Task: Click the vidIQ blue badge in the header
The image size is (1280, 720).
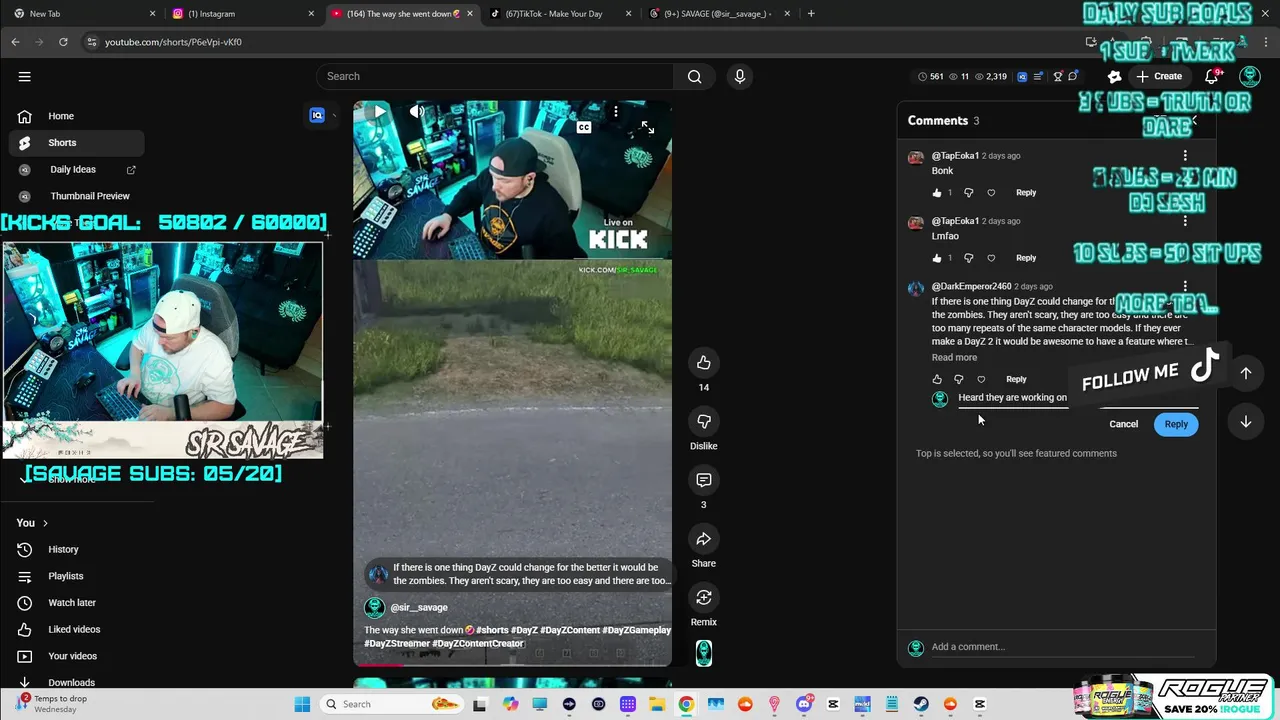Action: tap(1021, 77)
